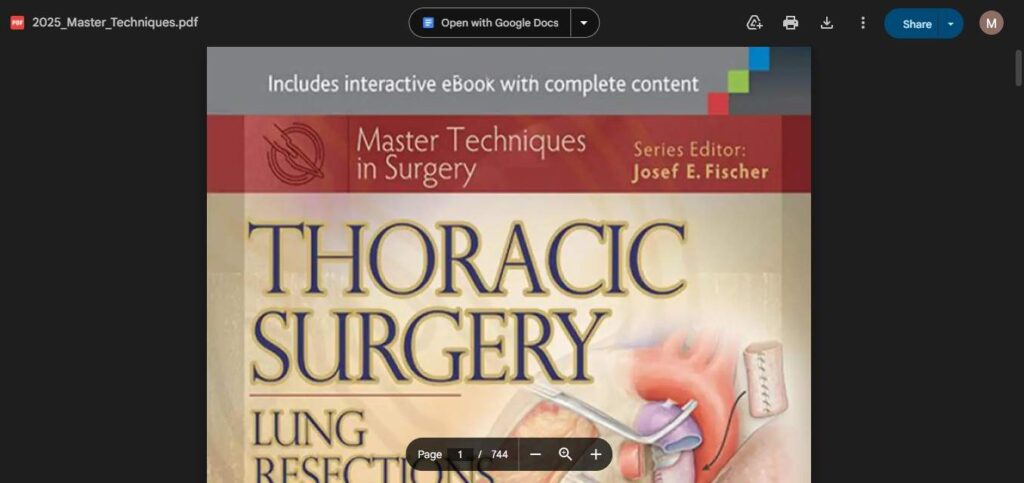Print the document using printer icon
This screenshot has height=483, width=1024.
pyautogui.click(x=790, y=23)
